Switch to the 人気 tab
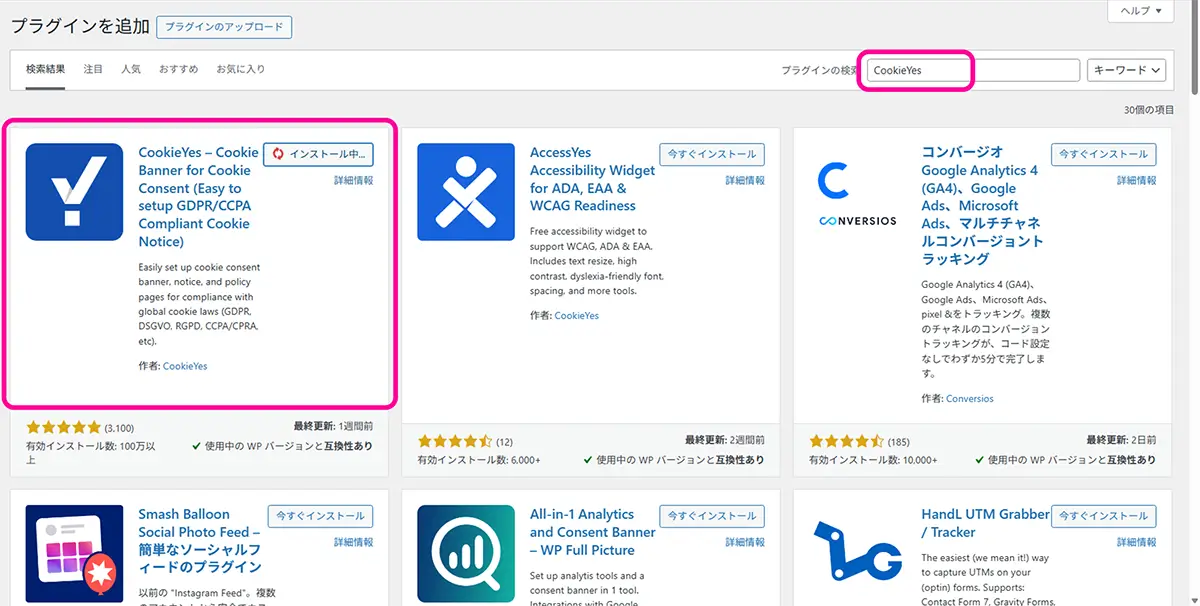The image size is (1200, 606). tap(131, 69)
